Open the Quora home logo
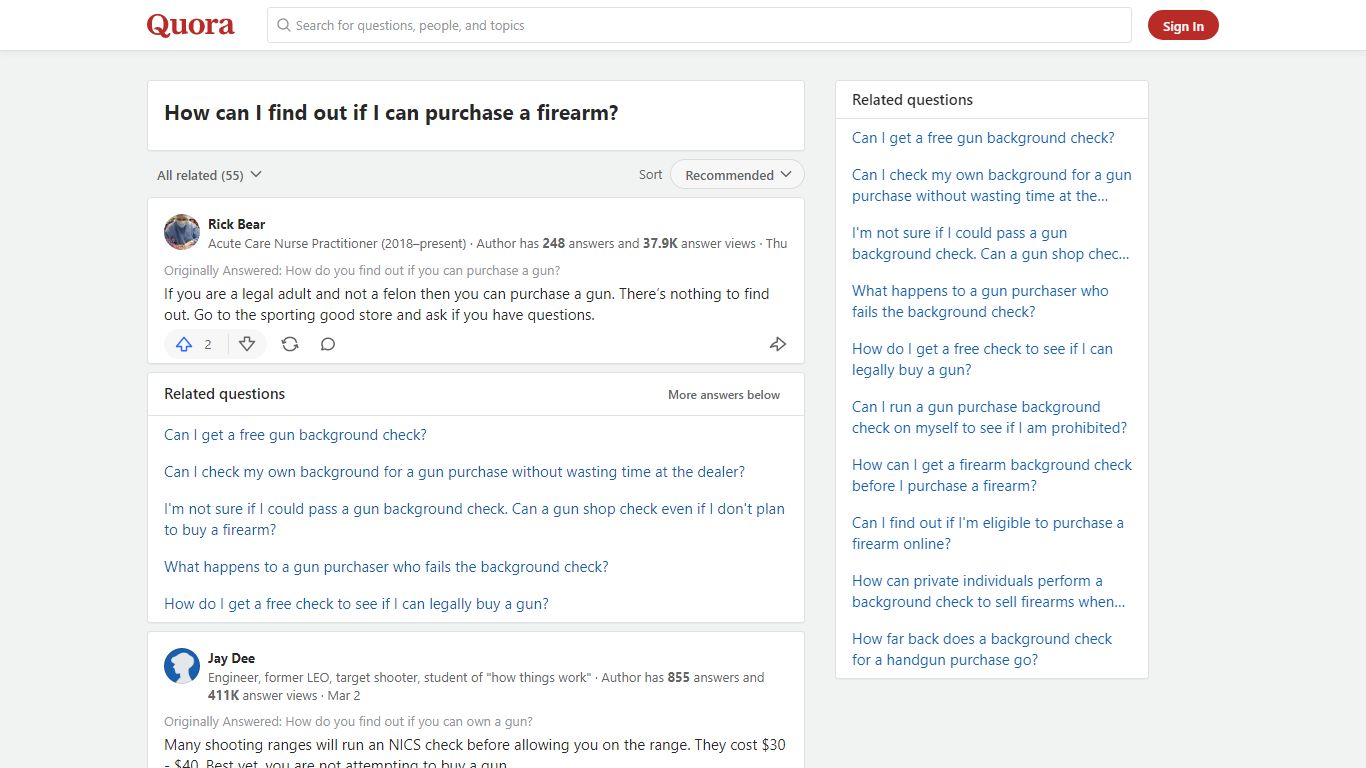Screen dimensions: 1366x768 pos(190,25)
